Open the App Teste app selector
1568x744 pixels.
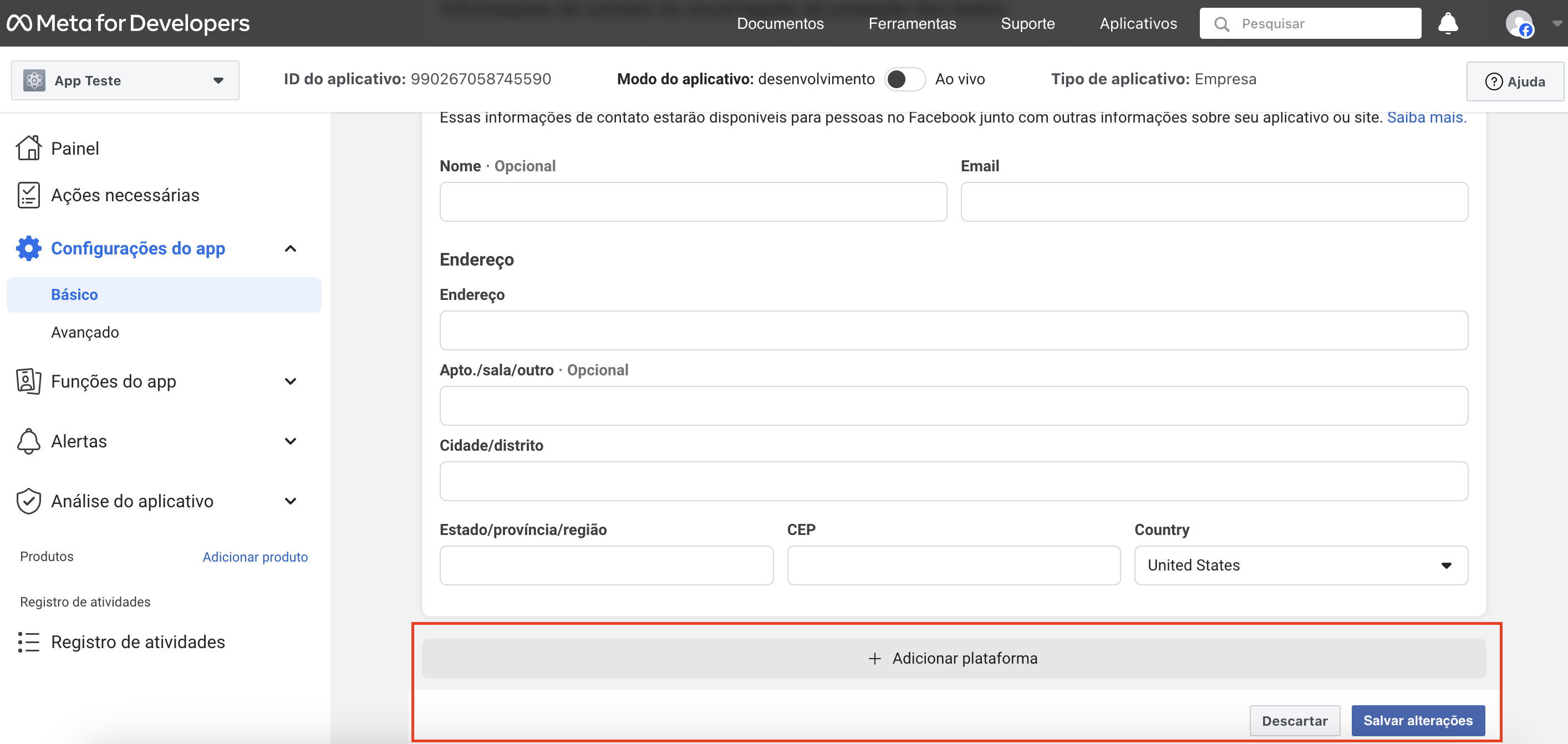[x=125, y=80]
